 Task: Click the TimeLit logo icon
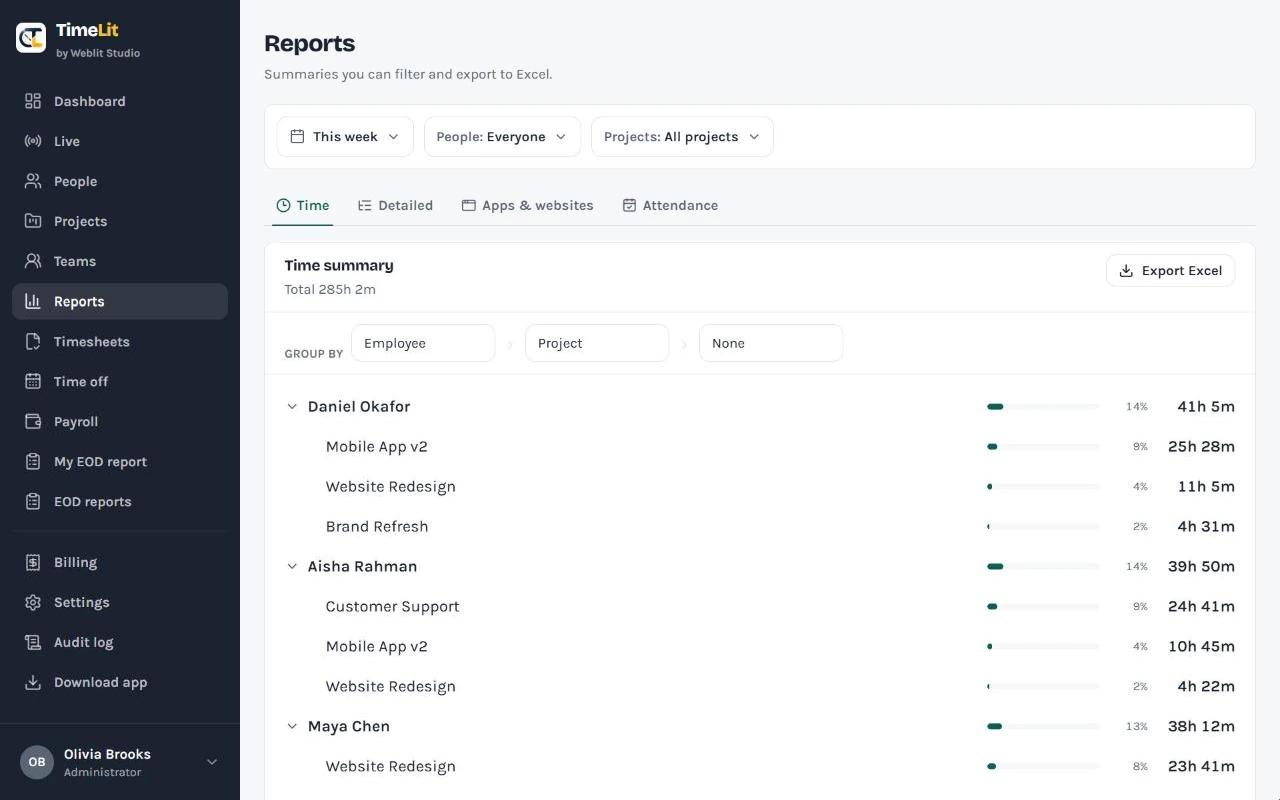click(x=31, y=38)
